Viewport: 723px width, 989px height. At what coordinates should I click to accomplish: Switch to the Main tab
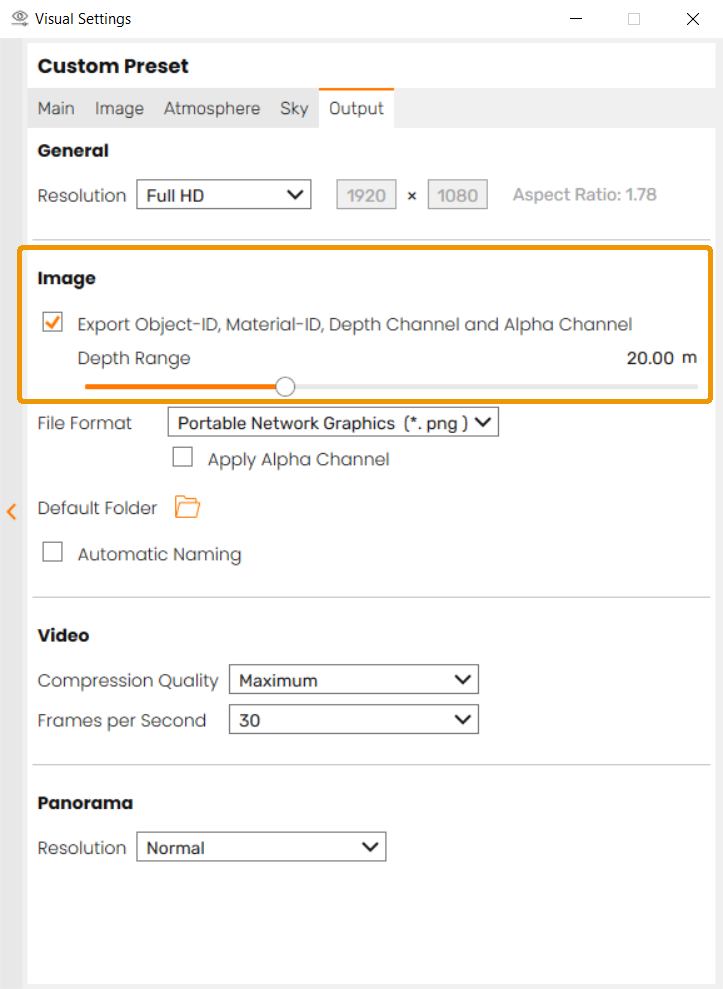point(56,108)
